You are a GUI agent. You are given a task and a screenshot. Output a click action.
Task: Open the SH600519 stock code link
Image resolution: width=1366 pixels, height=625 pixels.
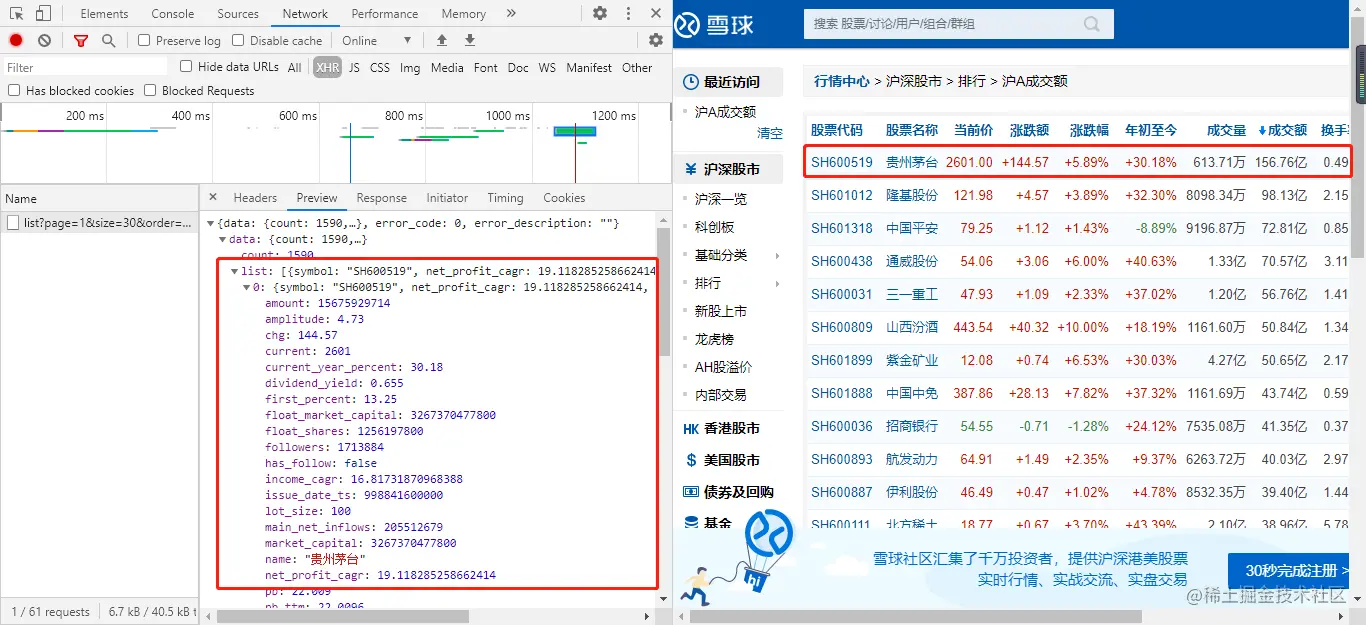coord(842,162)
